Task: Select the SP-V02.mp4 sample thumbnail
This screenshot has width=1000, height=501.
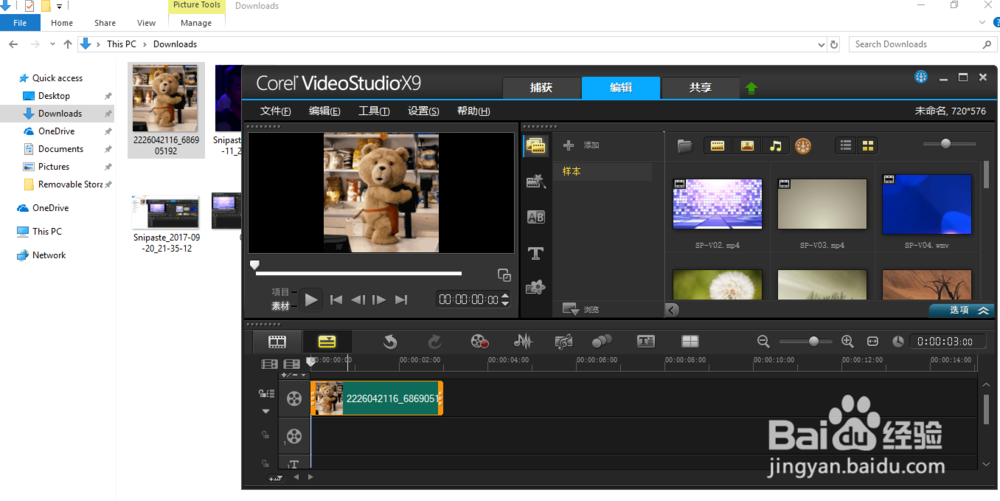Action: pyautogui.click(x=717, y=203)
